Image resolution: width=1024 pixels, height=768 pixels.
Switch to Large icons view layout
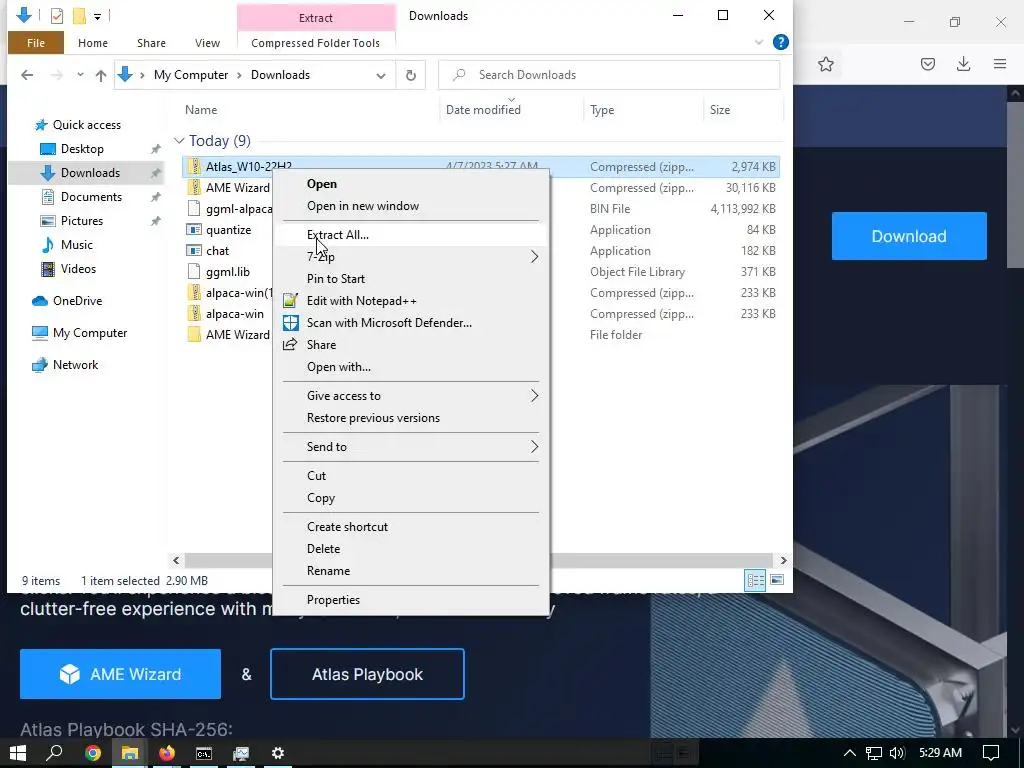pyautogui.click(x=776, y=580)
